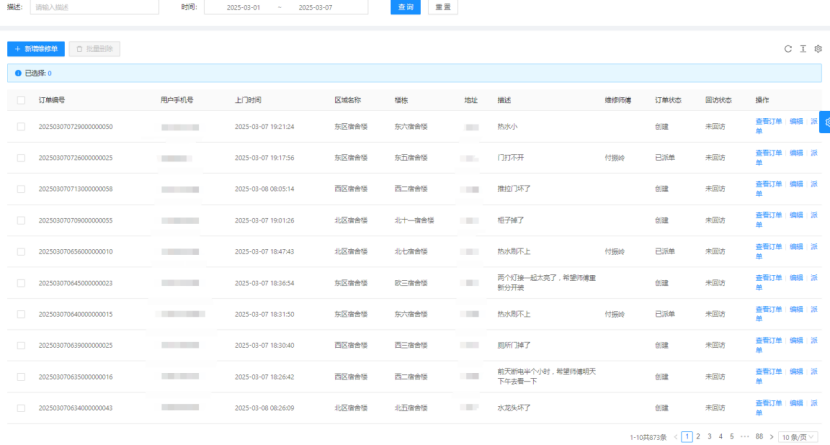
Task: Click the table density/row height icon
Action: 803,48
